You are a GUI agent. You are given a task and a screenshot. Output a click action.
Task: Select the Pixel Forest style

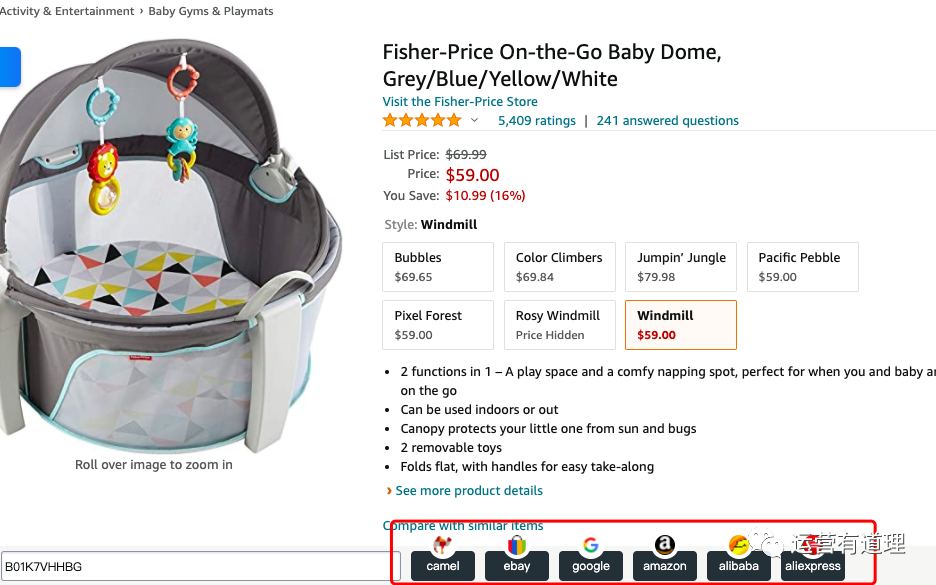pos(438,325)
